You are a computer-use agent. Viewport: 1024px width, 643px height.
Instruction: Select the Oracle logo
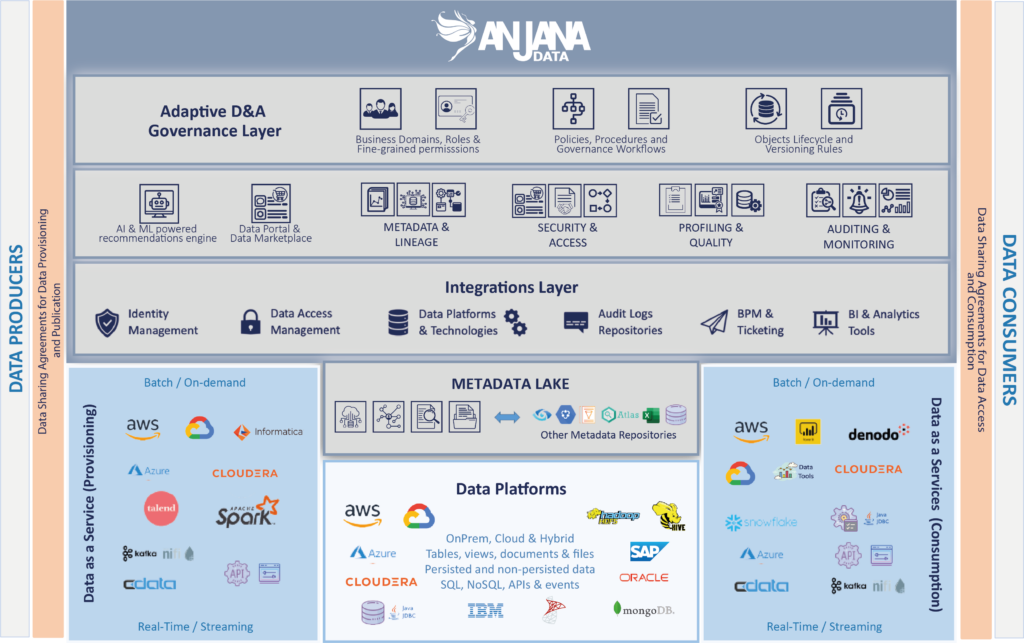pyautogui.click(x=643, y=578)
